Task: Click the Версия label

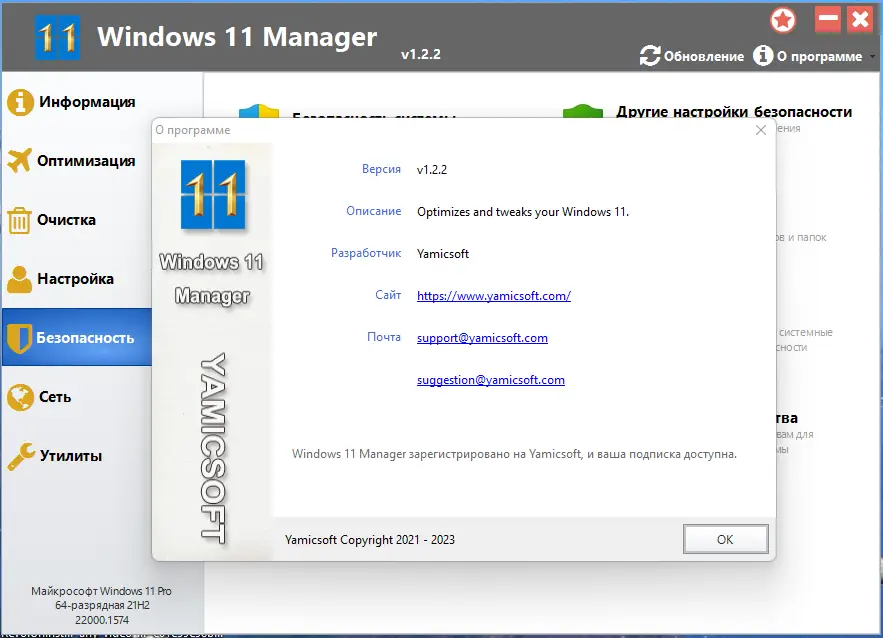Action: [381, 169]
